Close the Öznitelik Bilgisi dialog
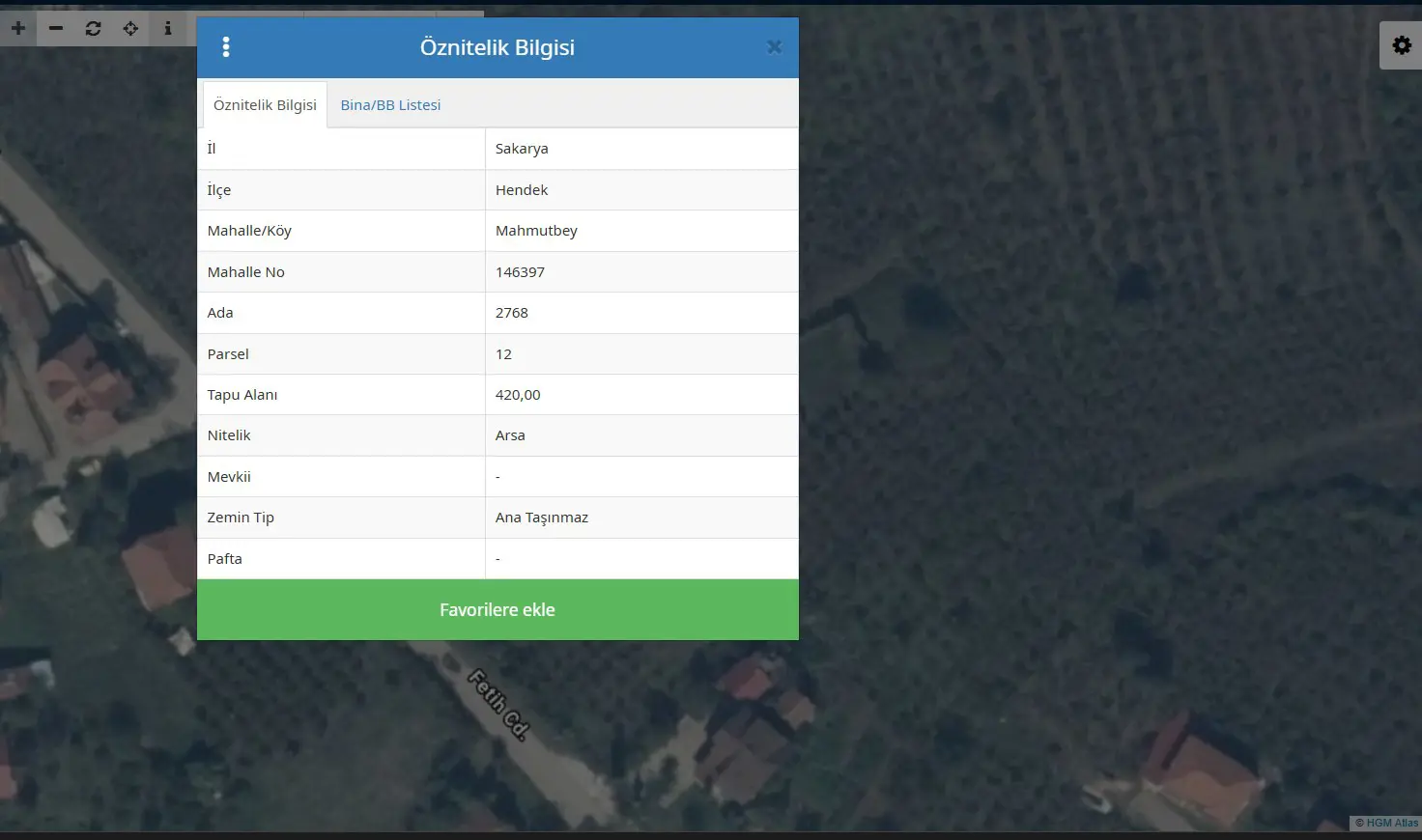This screenshot has height=840, width=1422. (x=774, y=46)
